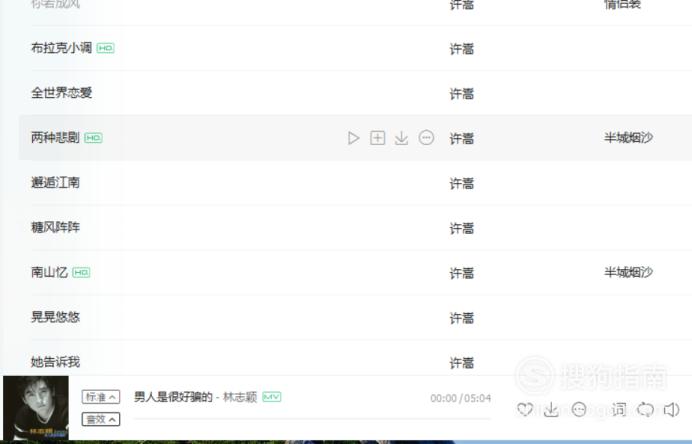This screenshot has width=692, height=444.
Task: Open the album cover thumbnail
Action: pos(36,407)
